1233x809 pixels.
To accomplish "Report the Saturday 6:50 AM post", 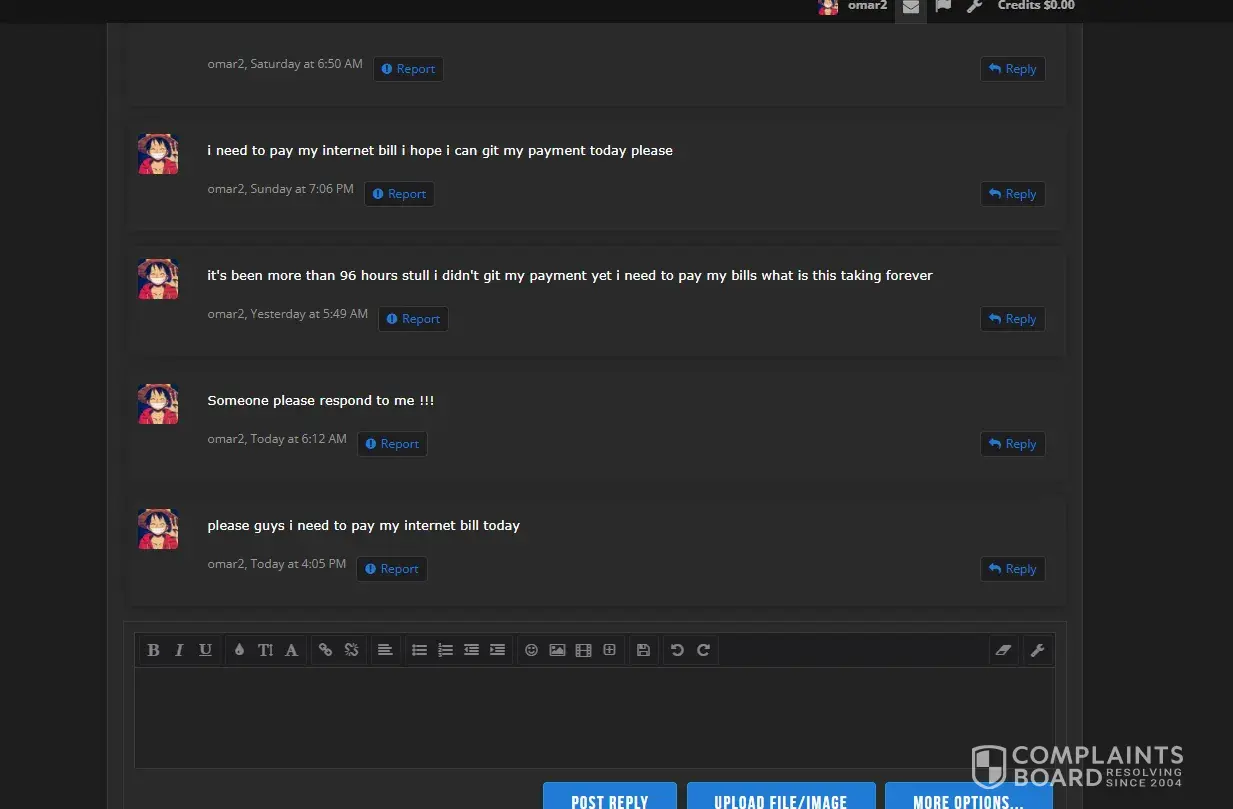I will (x=408, y=69).
